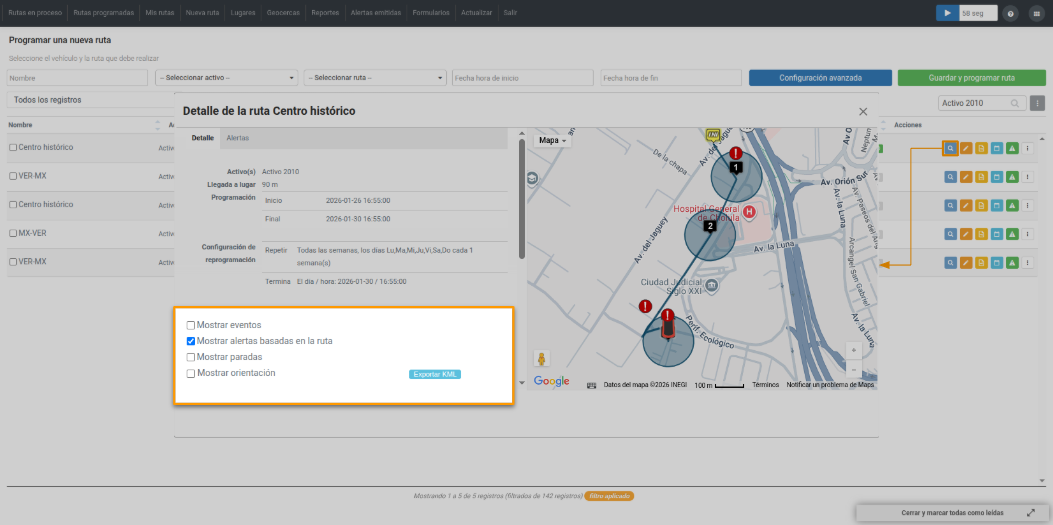The image size is (1053, 525).
Task: Click the keyboard shortcuts icon on the map
Action: 592,385
